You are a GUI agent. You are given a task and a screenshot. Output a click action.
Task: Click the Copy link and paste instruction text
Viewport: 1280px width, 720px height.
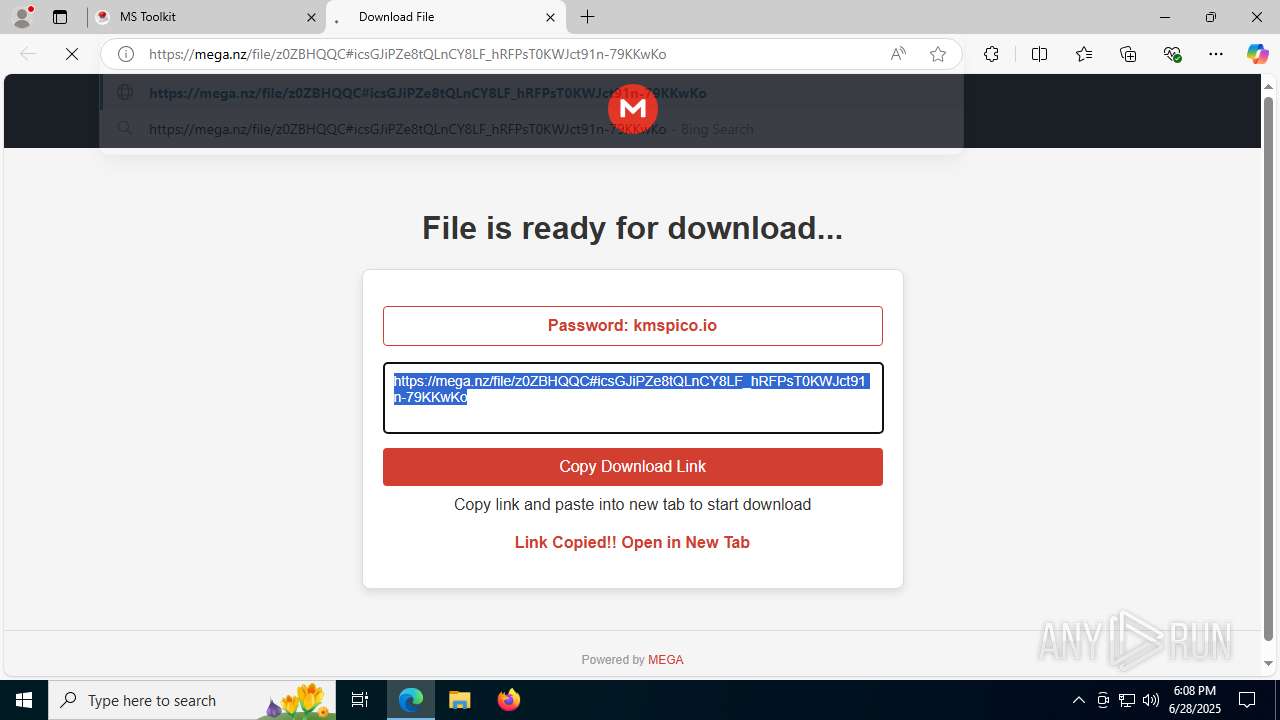(632, 505)
